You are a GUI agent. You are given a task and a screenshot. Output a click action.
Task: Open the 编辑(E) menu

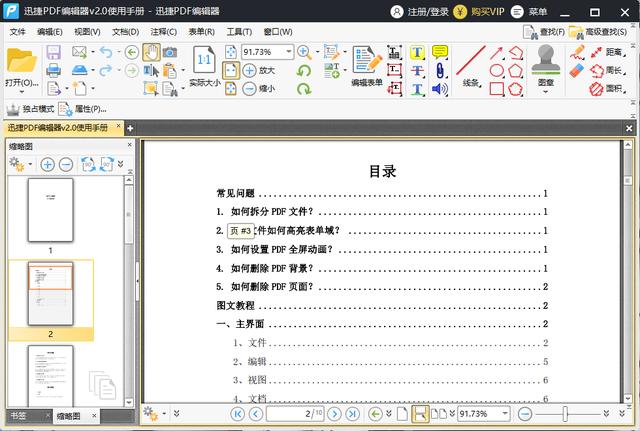[49, 32]
